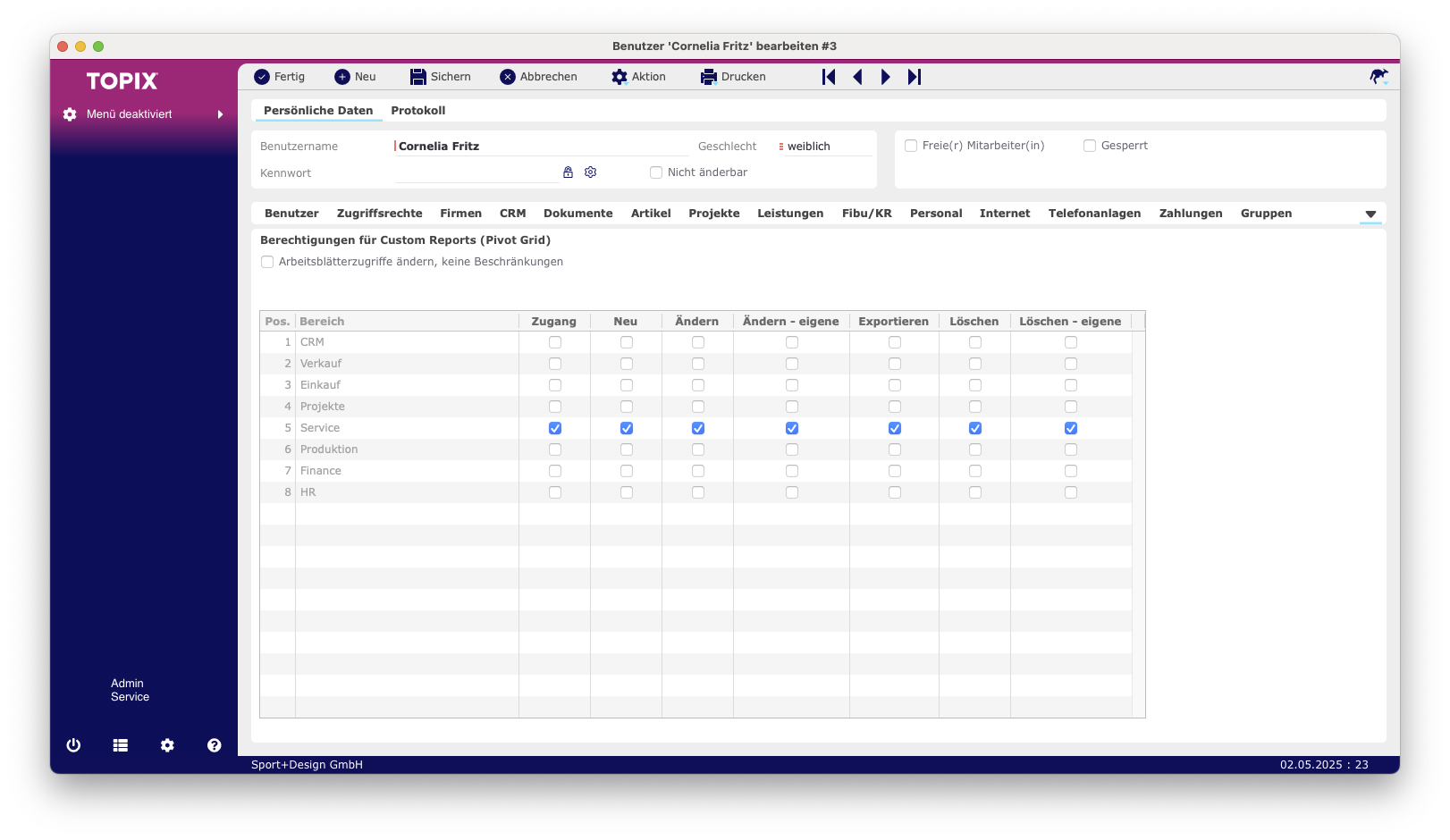This screenshot has width=1450, height=840.
Task: Check Arbeitsblätterzugriffe ändern, keine Beschränkungen
Action: point(267,262)
